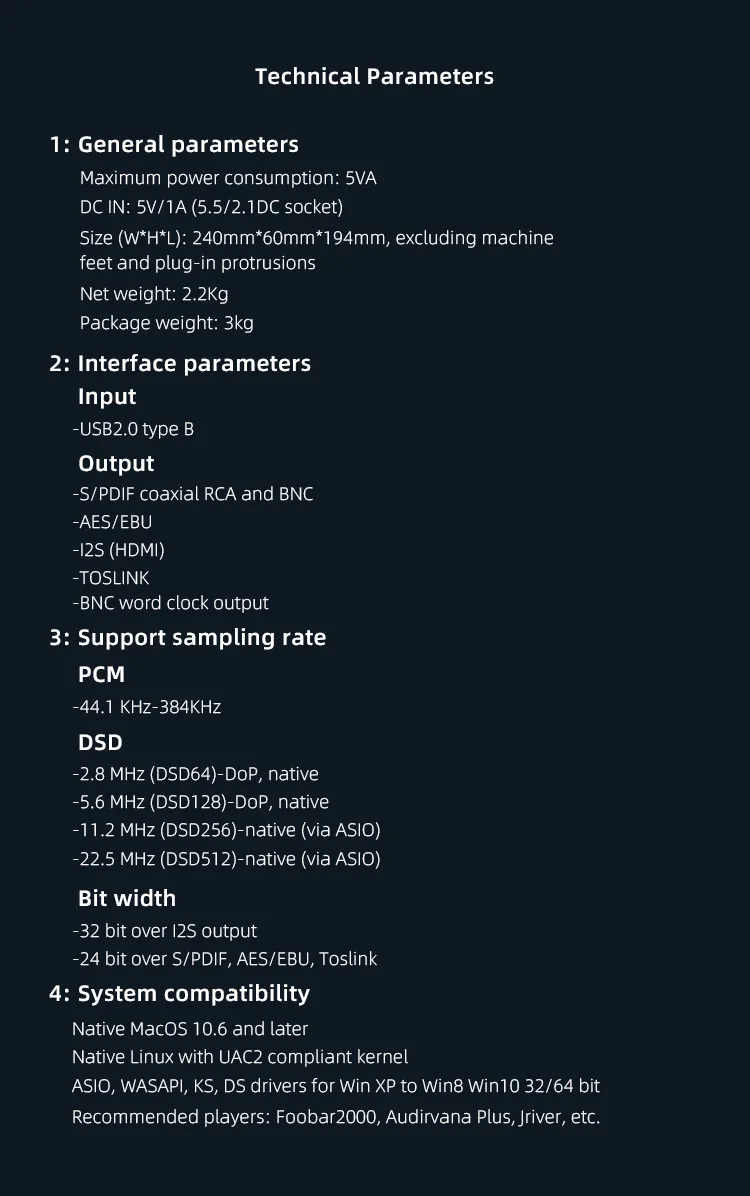Select the Interface parameters heading
The height and width of the screenshot is (1196, 750).
[x=179, y=364]
